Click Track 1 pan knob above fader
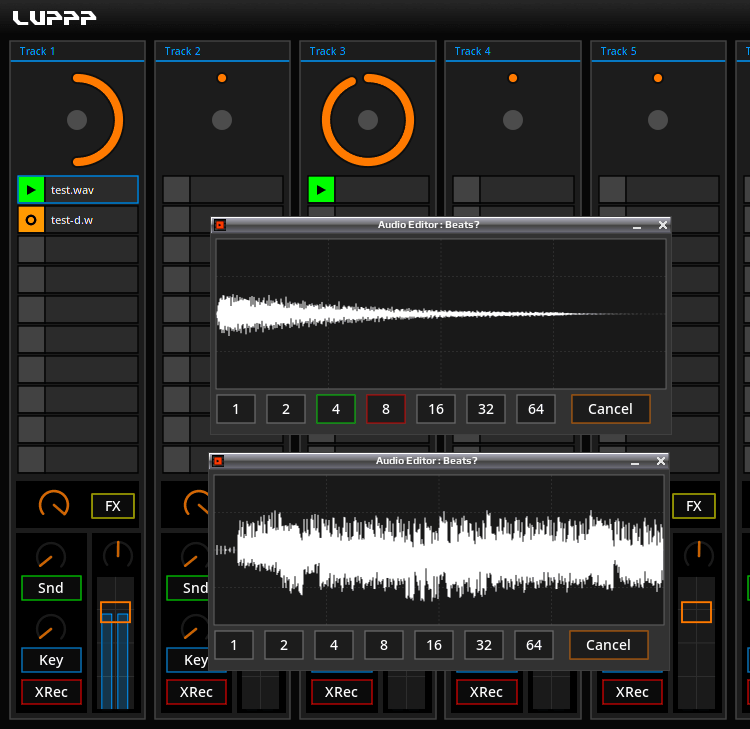This screenshot has width=750, height=729. 118,555
